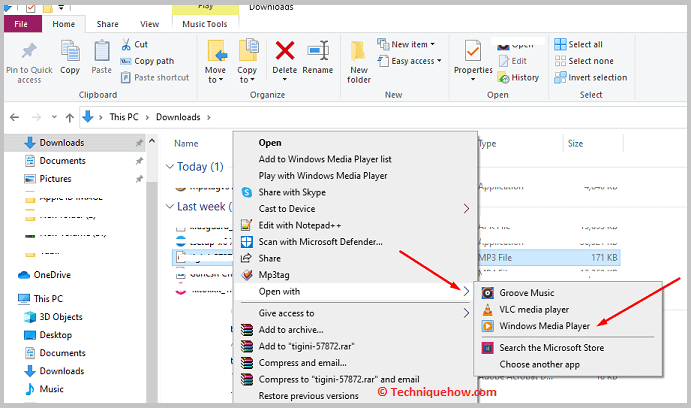Click This PC in the address bar
691x408 pixels.
(x=124, y=117)
